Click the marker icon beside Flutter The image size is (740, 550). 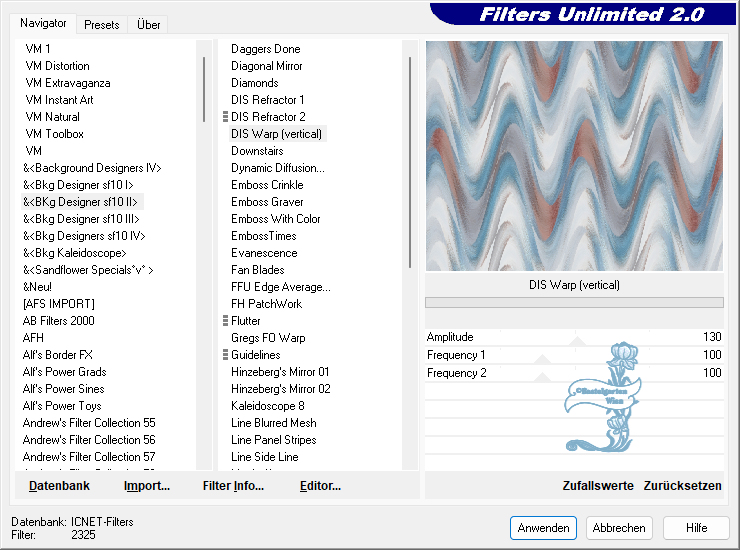pyautogui.click(x=225, y=321)
